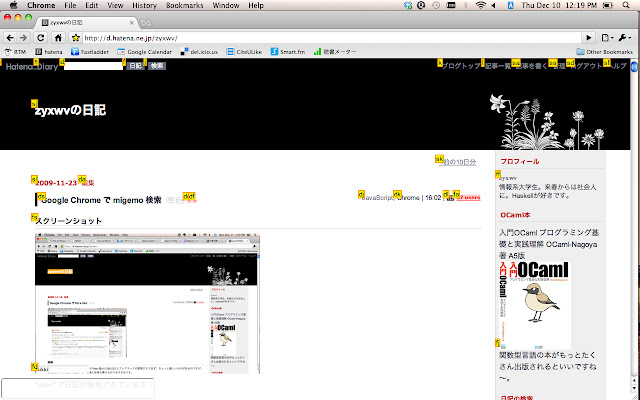The width and height of the screenshot is (640, 400).
Task: Click the zyxwvの日記 blog title
Action: (x=71, y=110)
